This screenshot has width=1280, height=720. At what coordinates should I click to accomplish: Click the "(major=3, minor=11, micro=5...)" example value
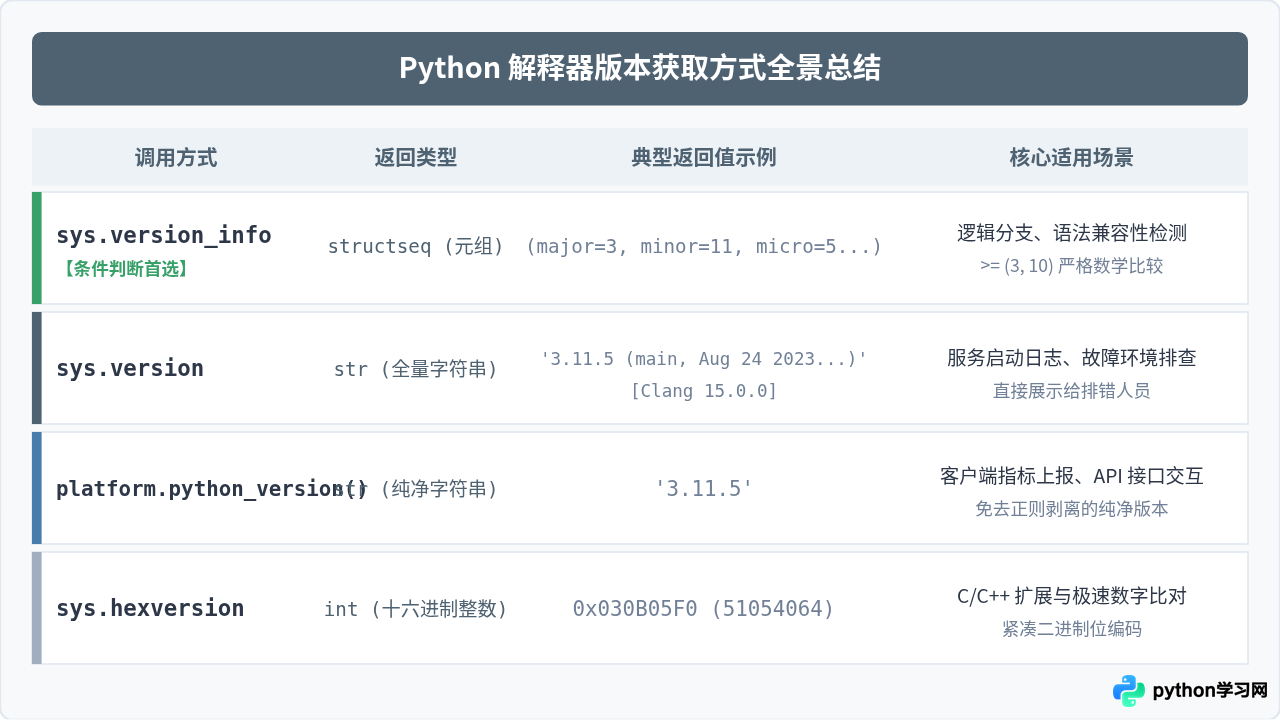pos(704,246)
